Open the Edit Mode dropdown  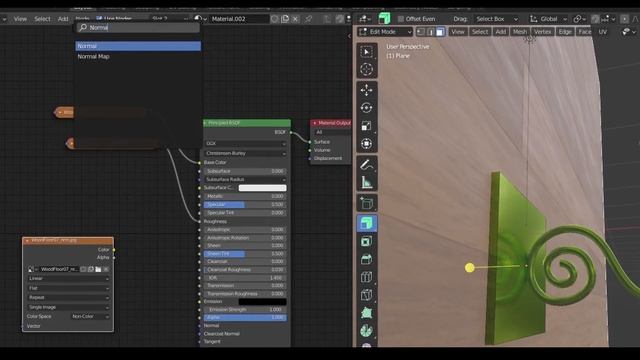tap(385, 32)
